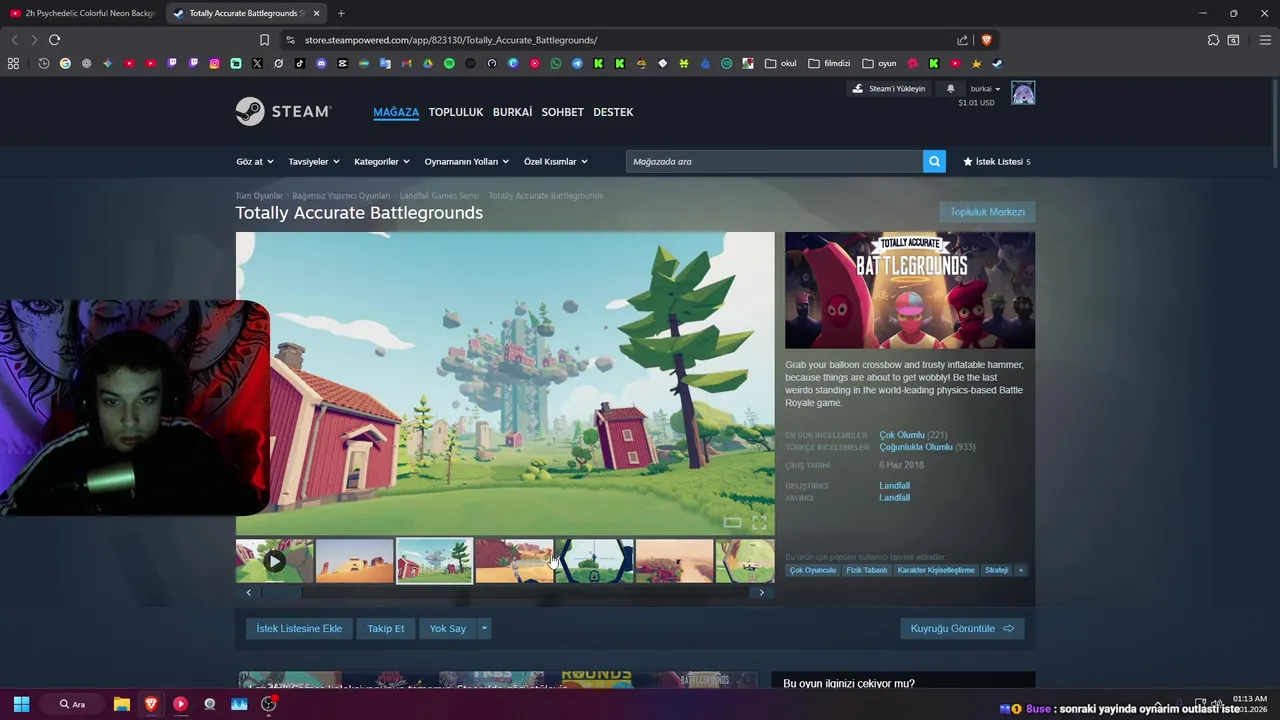Click the 'Yok Say' button
Screen dimensions: 1280x720
[x=448, y=628]
